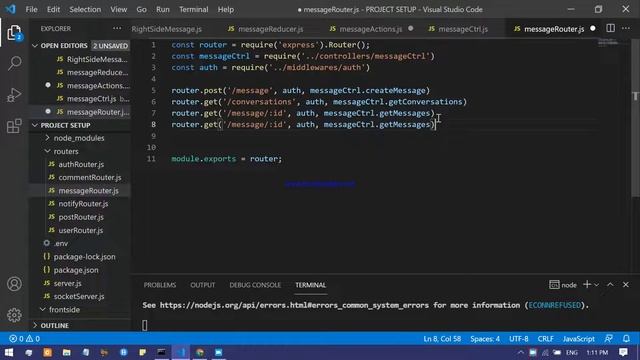Screen dimensions: 640x360
Task: Click the feedback icon in status bar
Action: (609, 338)
